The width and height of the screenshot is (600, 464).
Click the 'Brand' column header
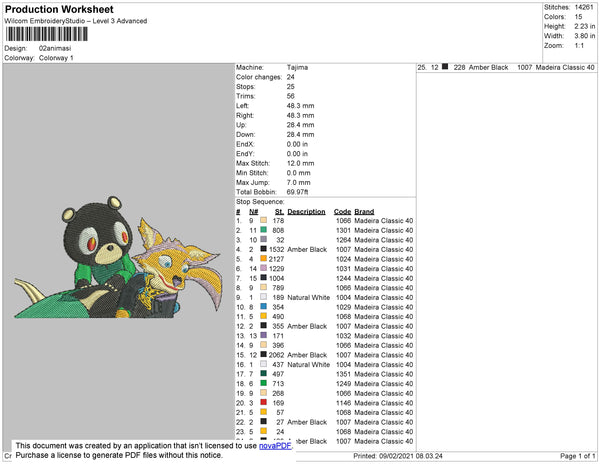point(364,212)
